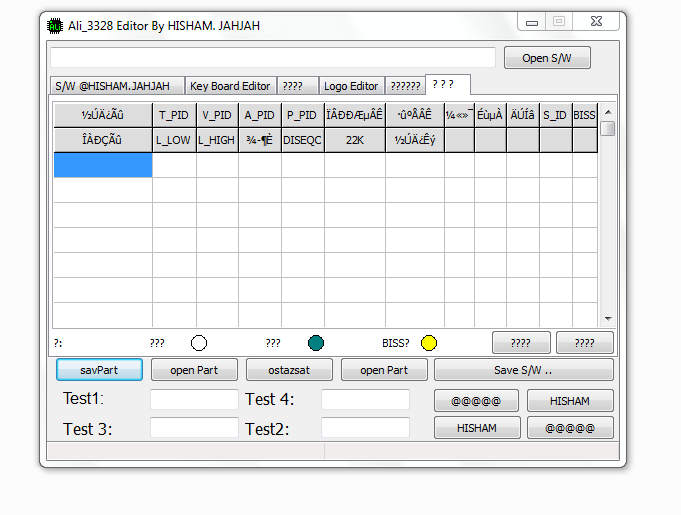Click the Test 4 input field

click(x=365, y=399)
